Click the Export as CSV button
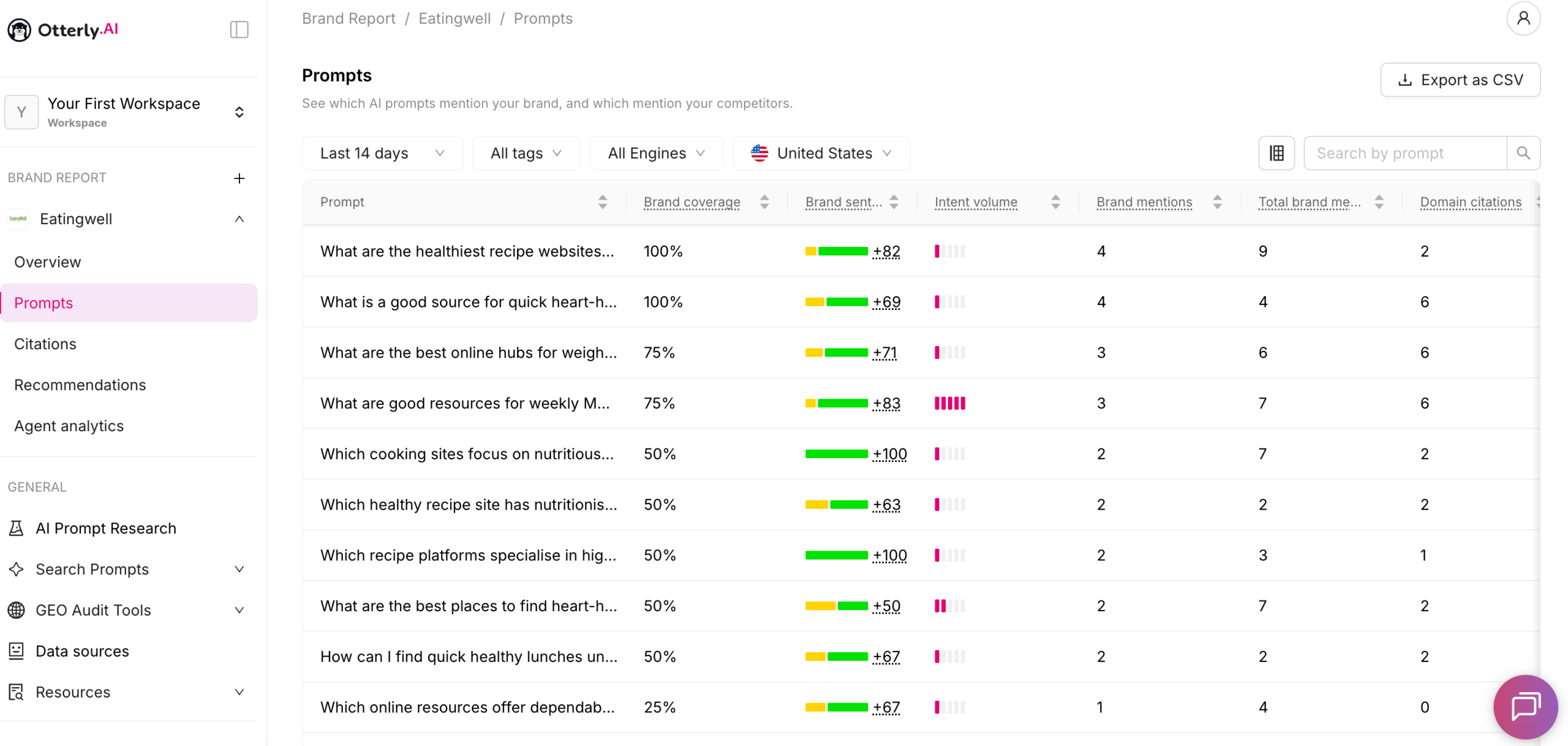 click(1460, 80)
